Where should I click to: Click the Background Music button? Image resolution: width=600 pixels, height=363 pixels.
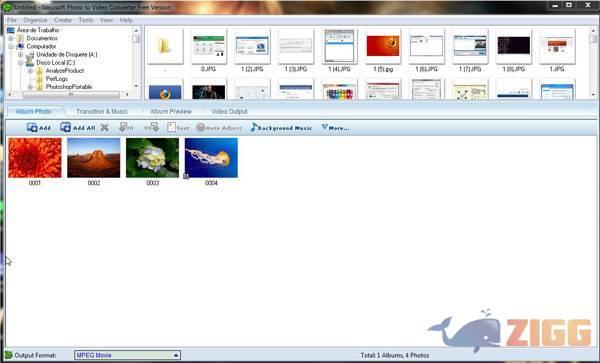click(281, 128)
